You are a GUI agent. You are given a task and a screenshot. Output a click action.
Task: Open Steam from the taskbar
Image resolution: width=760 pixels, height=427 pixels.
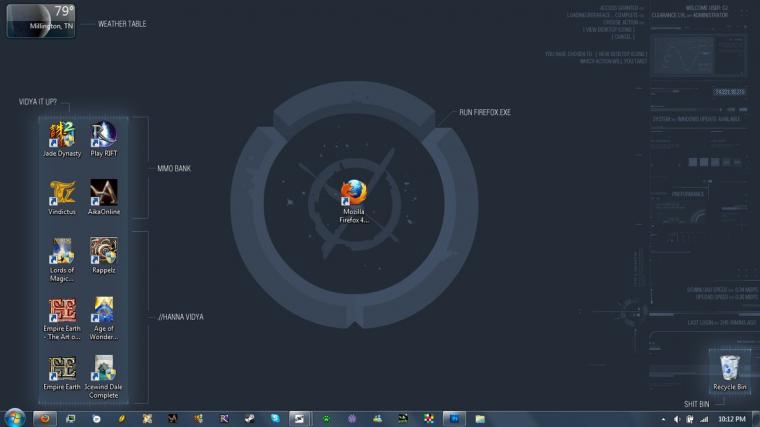(x=249, y=418)
